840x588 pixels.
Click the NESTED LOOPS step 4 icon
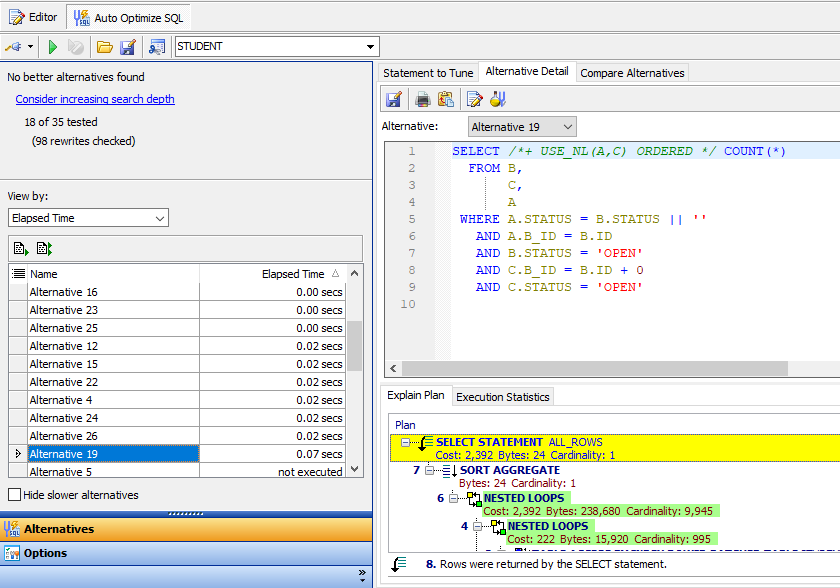point(498,527)
